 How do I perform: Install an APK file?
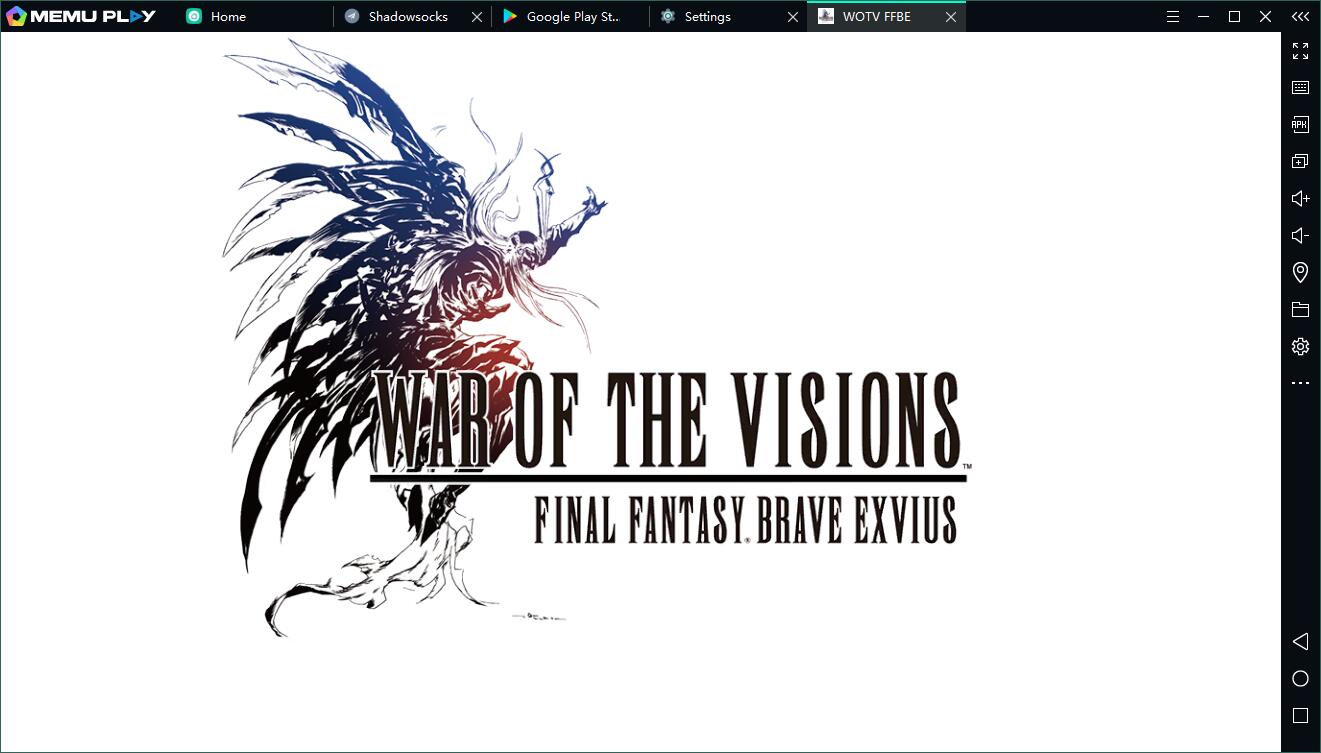tap(1300, 125)
